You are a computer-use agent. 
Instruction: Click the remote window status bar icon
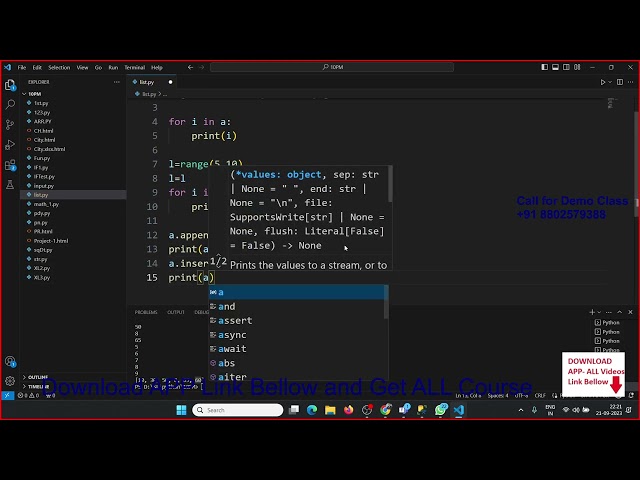[x=7, y=395]
